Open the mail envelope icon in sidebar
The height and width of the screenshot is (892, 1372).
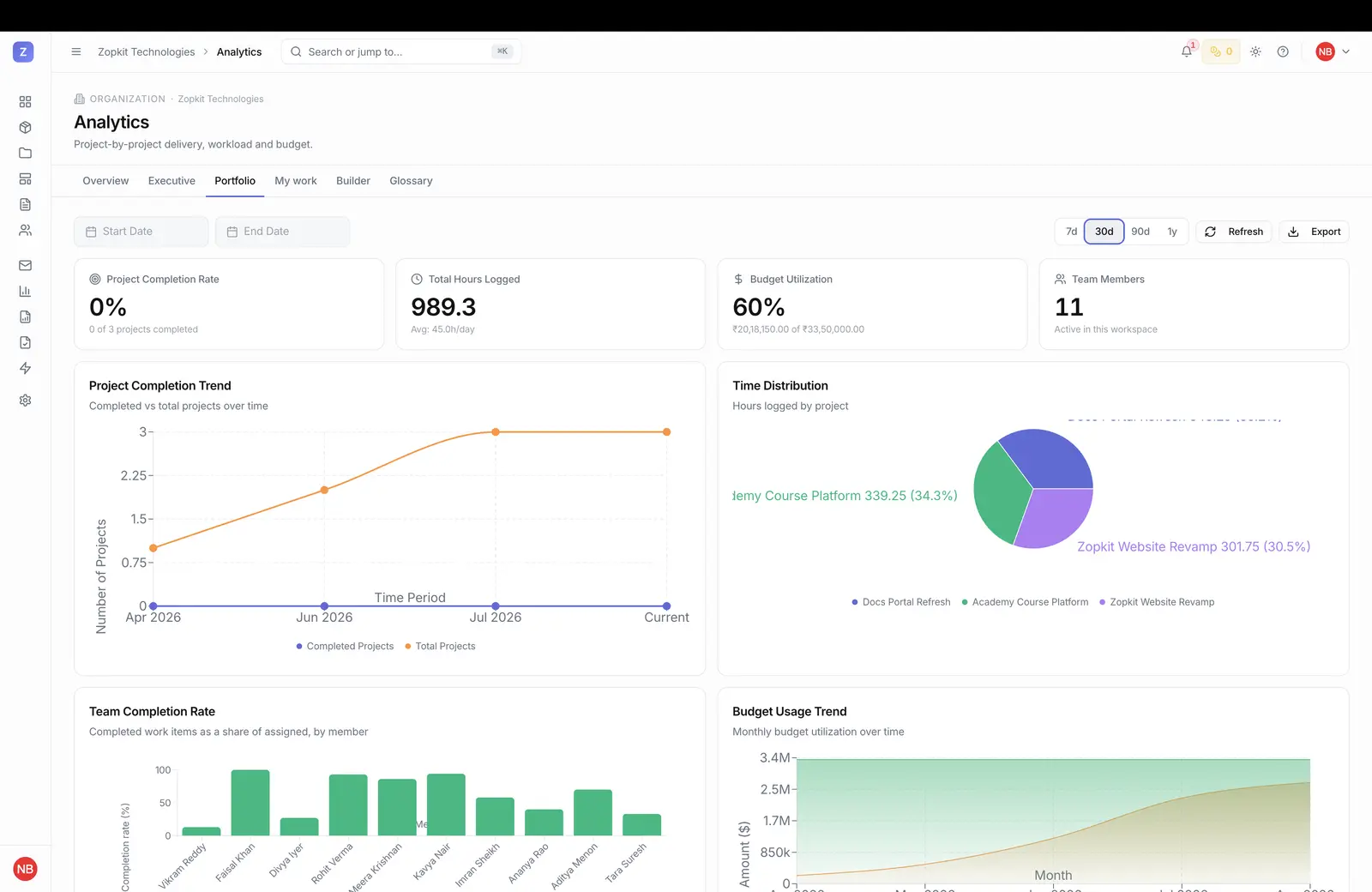[x=25, y=265]
